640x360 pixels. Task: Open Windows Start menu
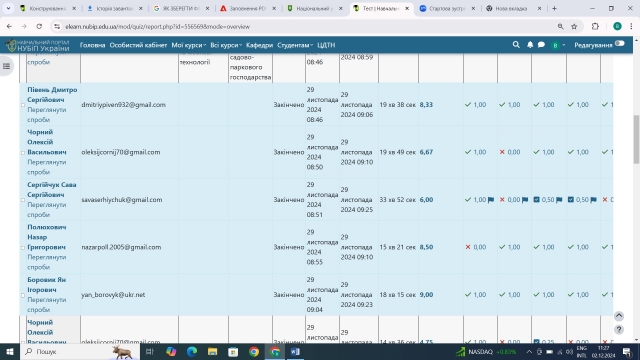click(9, 351)
